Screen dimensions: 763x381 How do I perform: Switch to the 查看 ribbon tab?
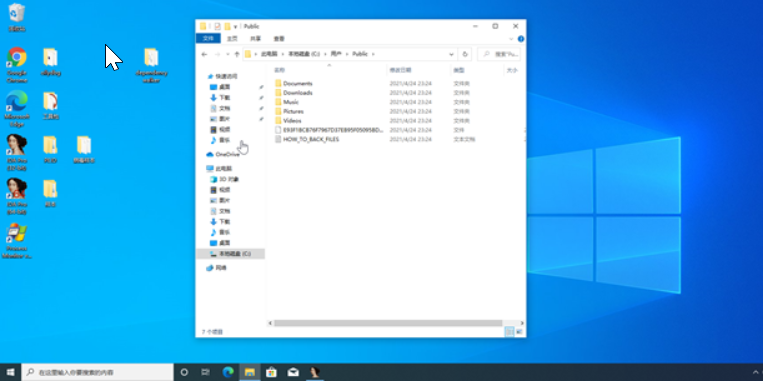(x=279, y=38)
